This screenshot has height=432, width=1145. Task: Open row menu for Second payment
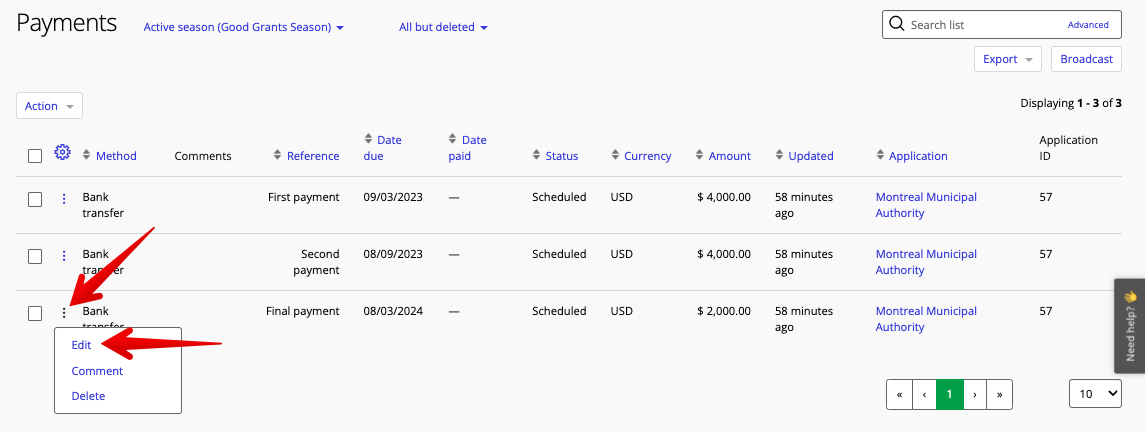64,255
